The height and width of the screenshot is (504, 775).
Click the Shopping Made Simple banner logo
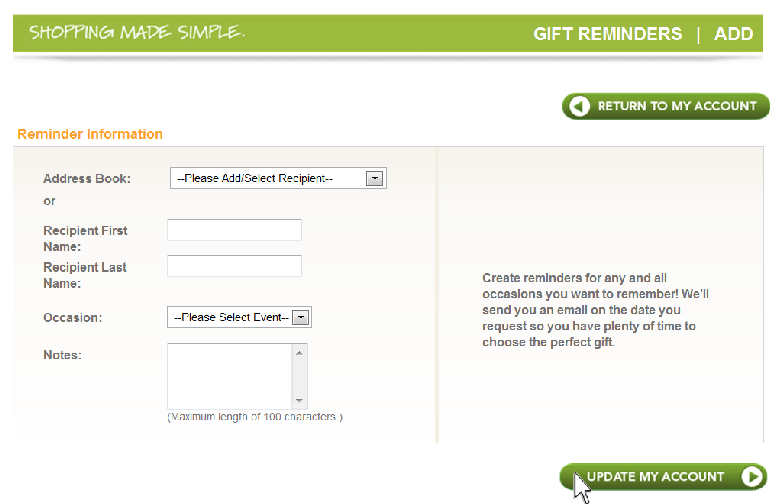click(137, 33)
